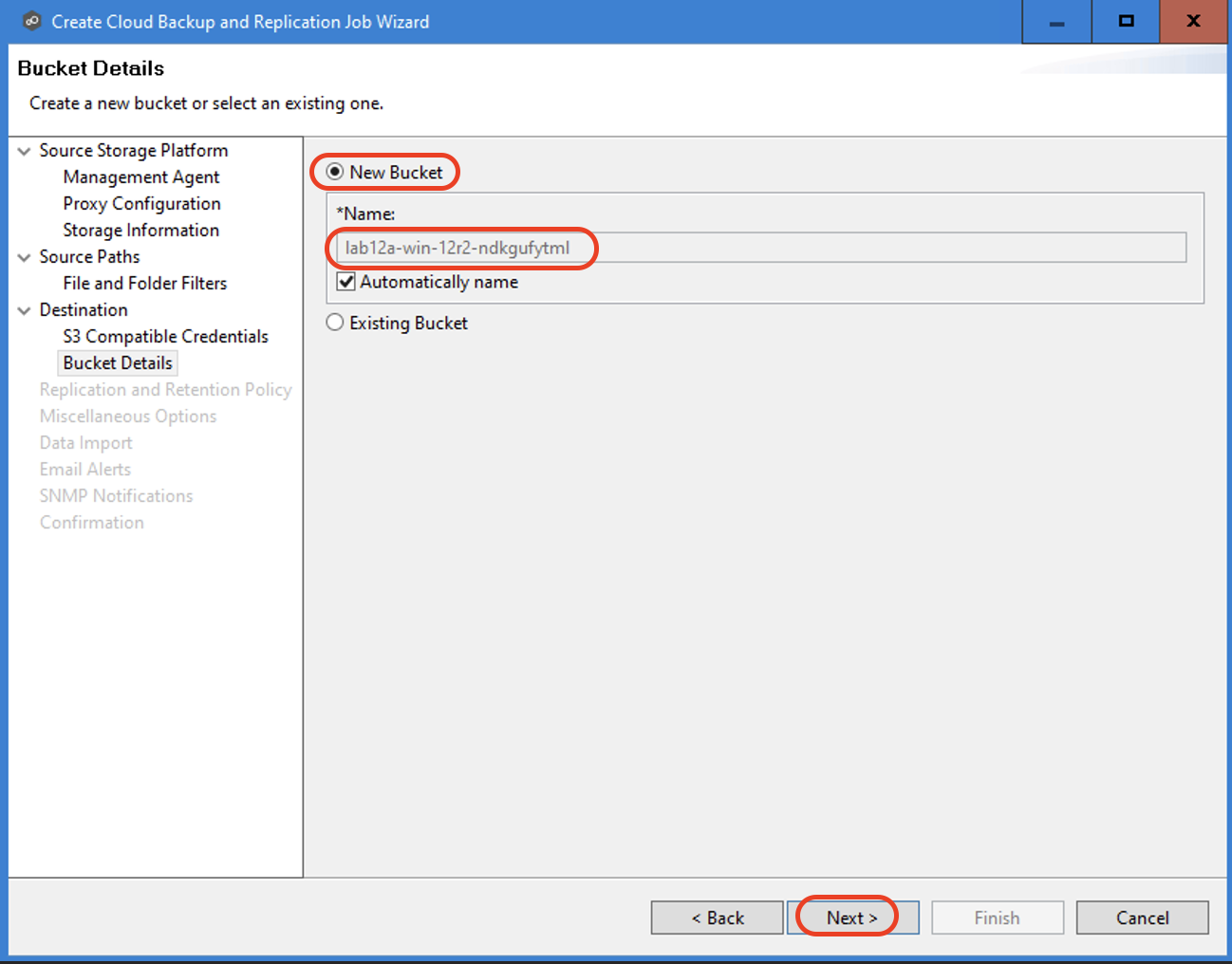The height and width of the screenshot is (964, 1232).
Task: Cancel the wizard
Action: click(x=1143, y=918)
